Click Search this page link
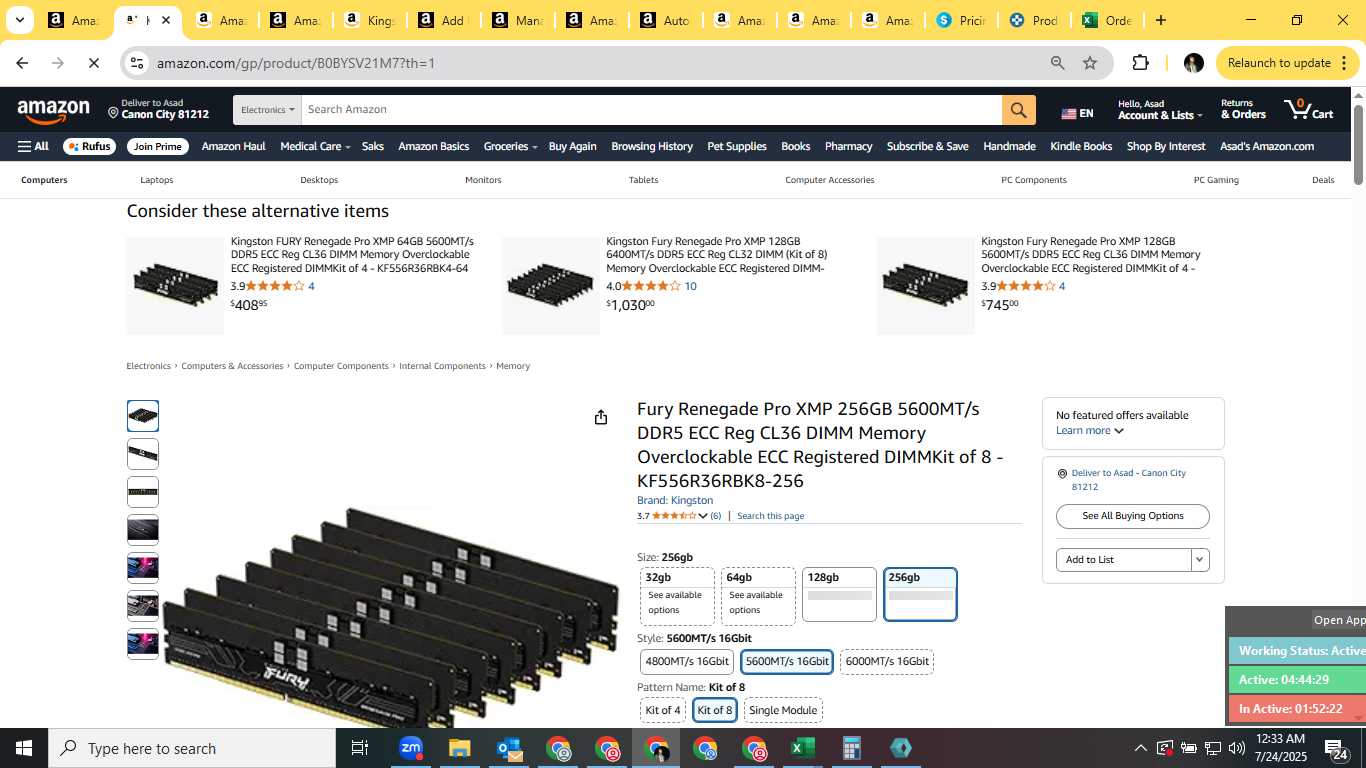The height and width of the screenshot is (768, 1366). 770,516
